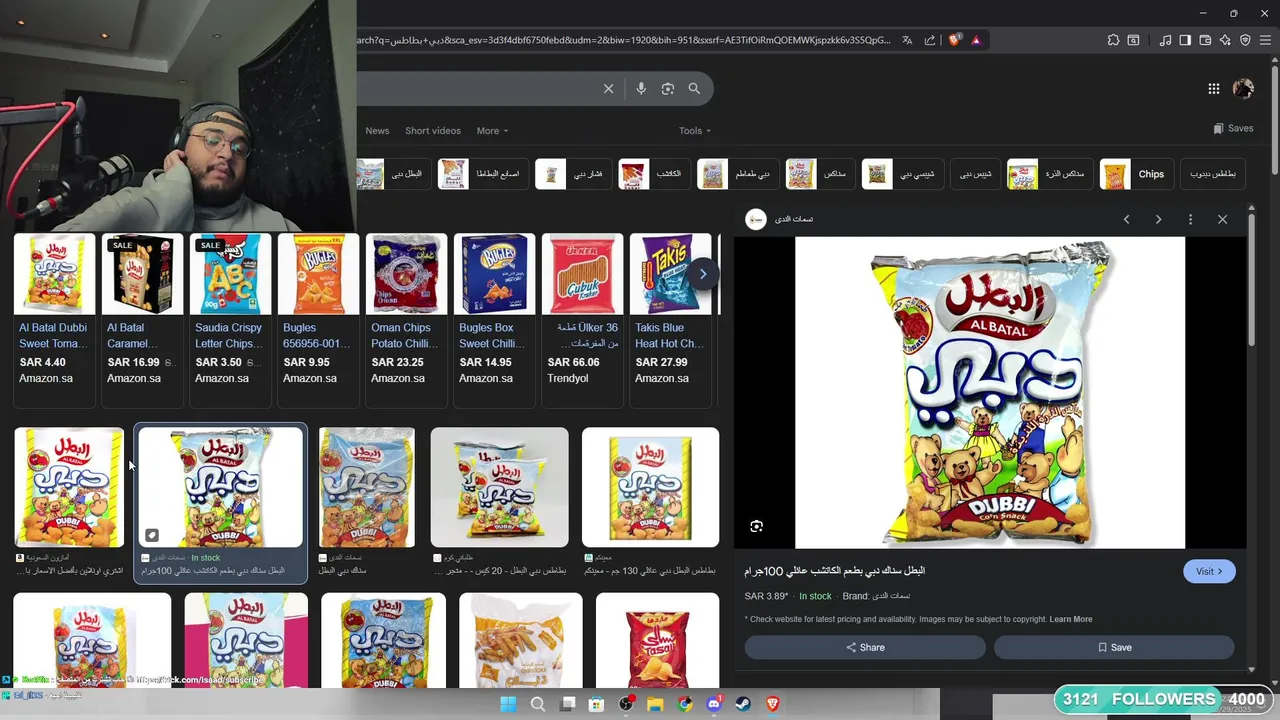Open the Tools dropdown
The height and width of the screenshot is (720, 1280).
coord(695,131)
